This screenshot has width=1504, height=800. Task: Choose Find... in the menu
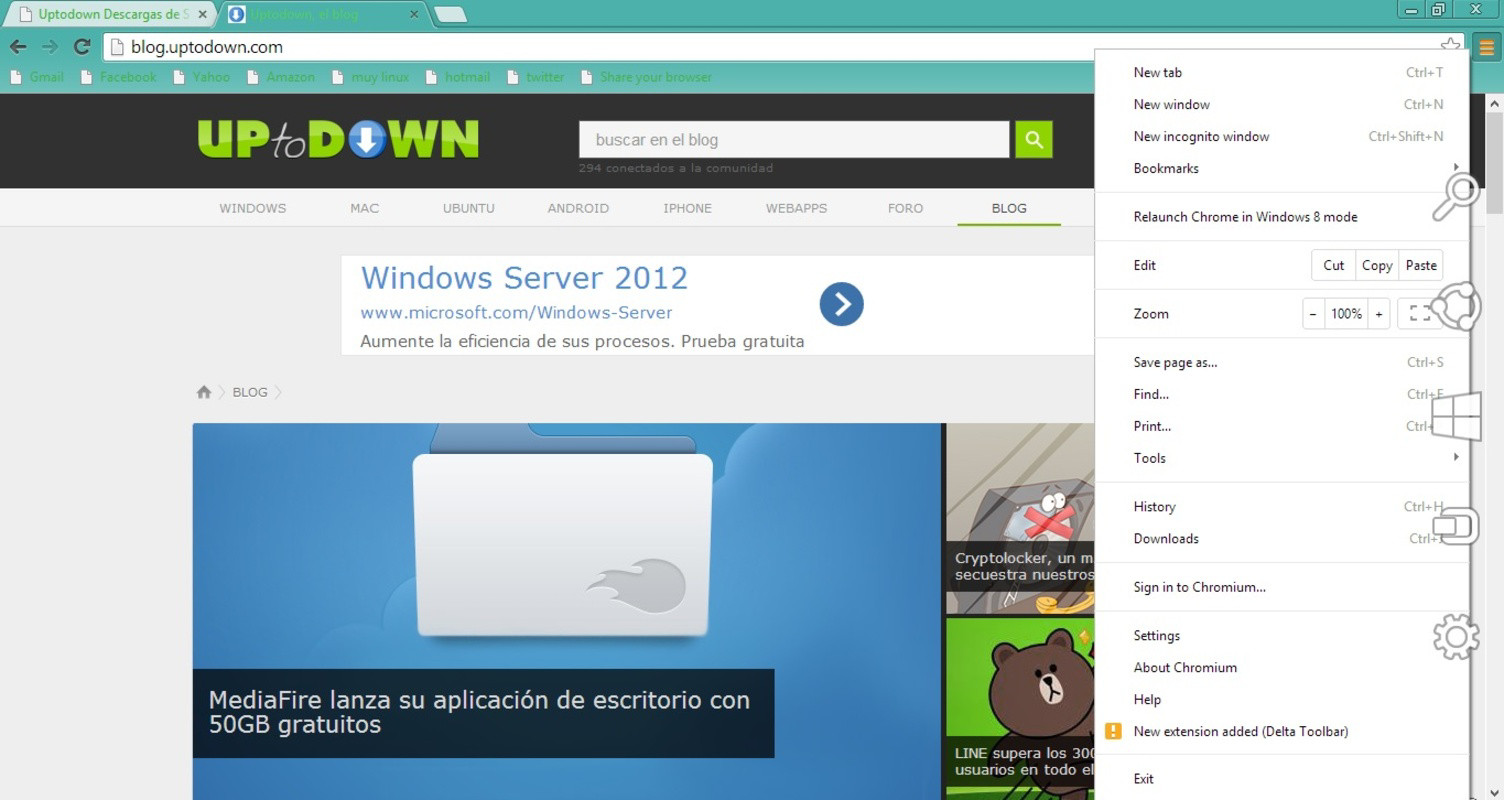click(x=1282, y=394)
